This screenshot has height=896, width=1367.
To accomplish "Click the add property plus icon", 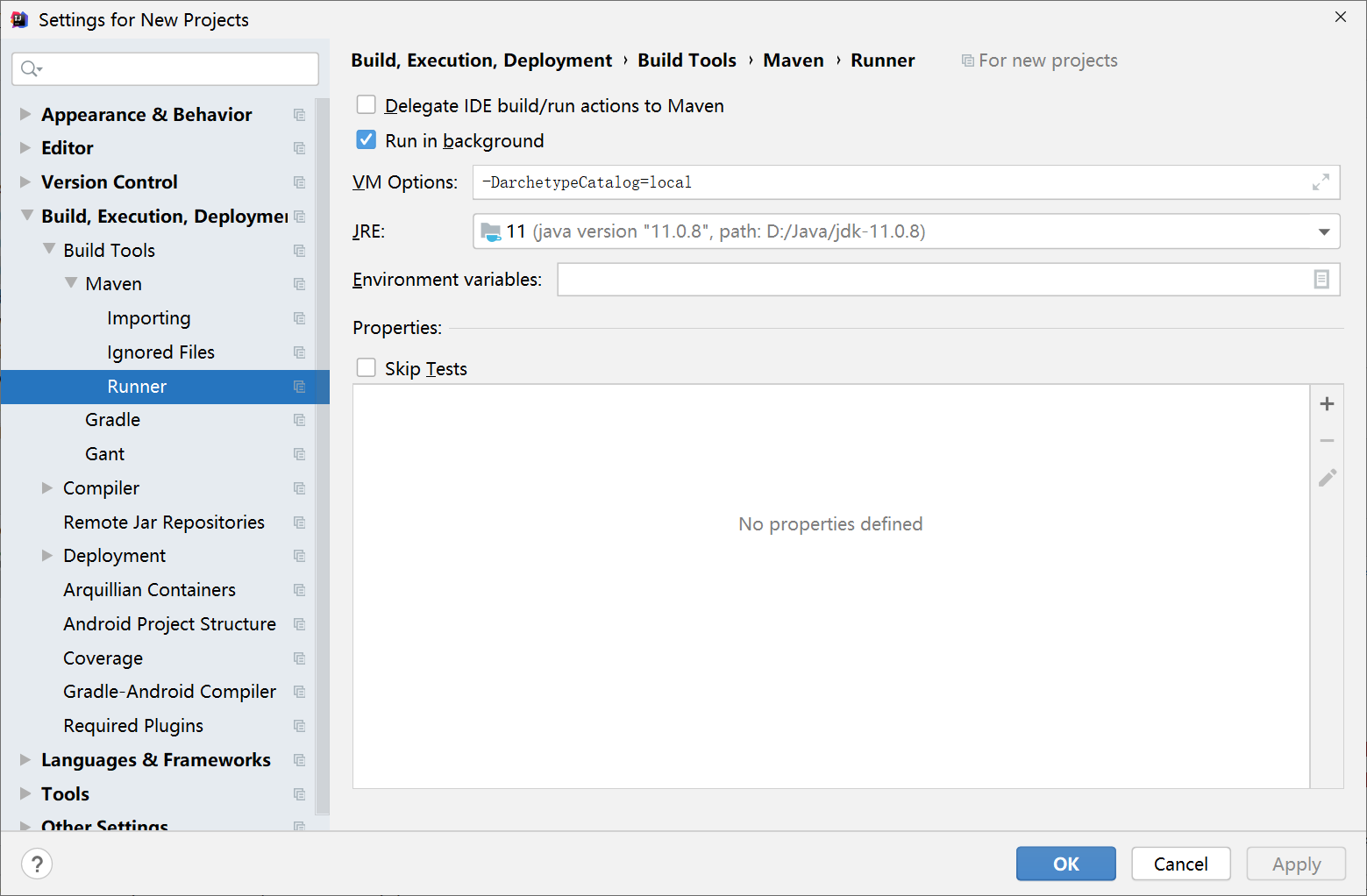I will click(1327, 403).
